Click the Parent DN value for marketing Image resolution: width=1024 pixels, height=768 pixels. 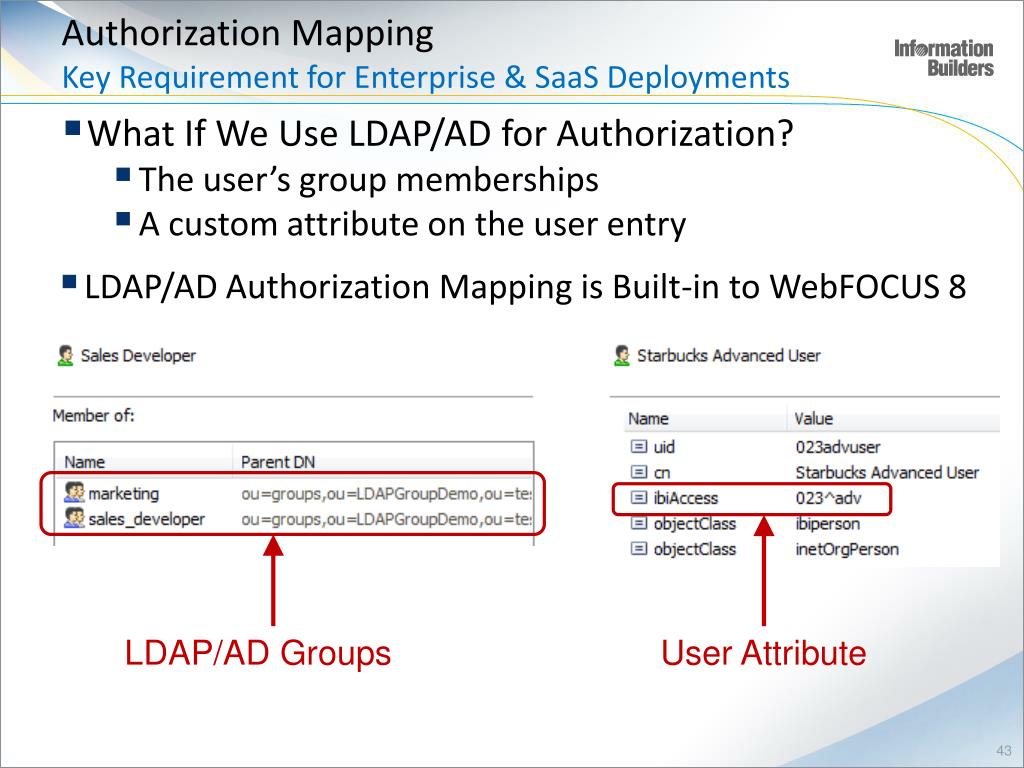point(386,494)
